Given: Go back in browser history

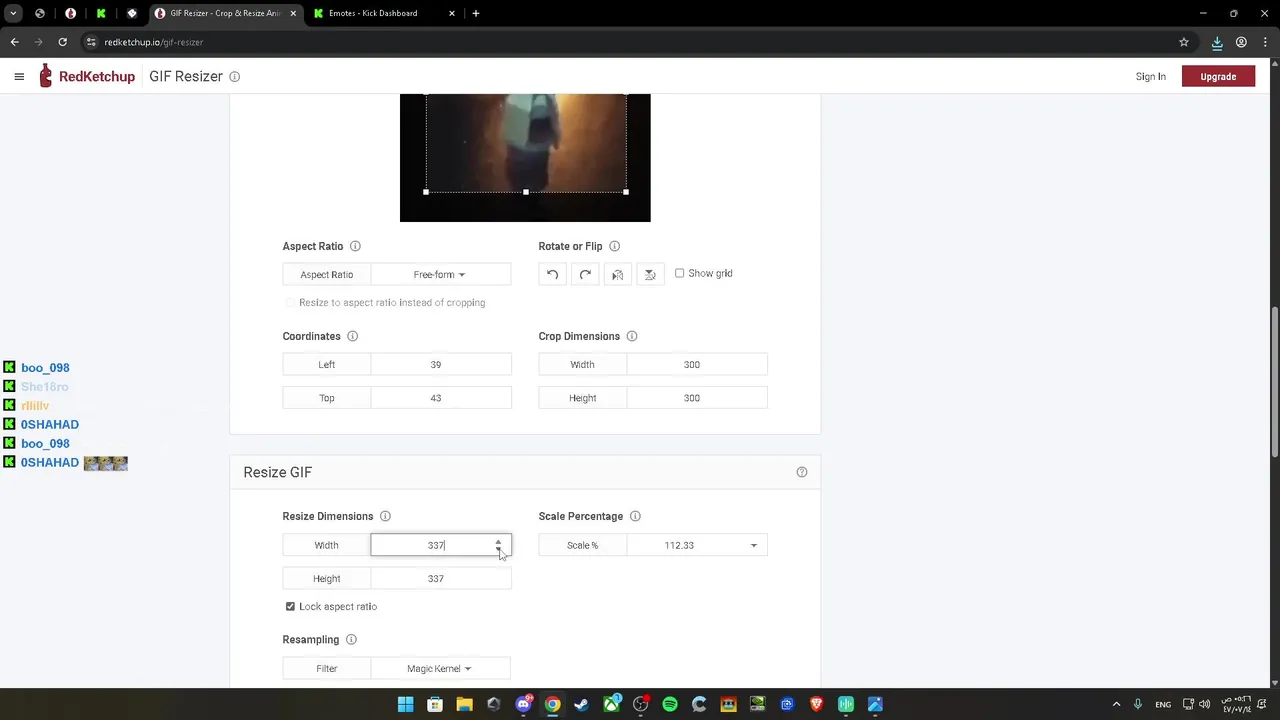Looking at the screenshot, I should [14, 42].
